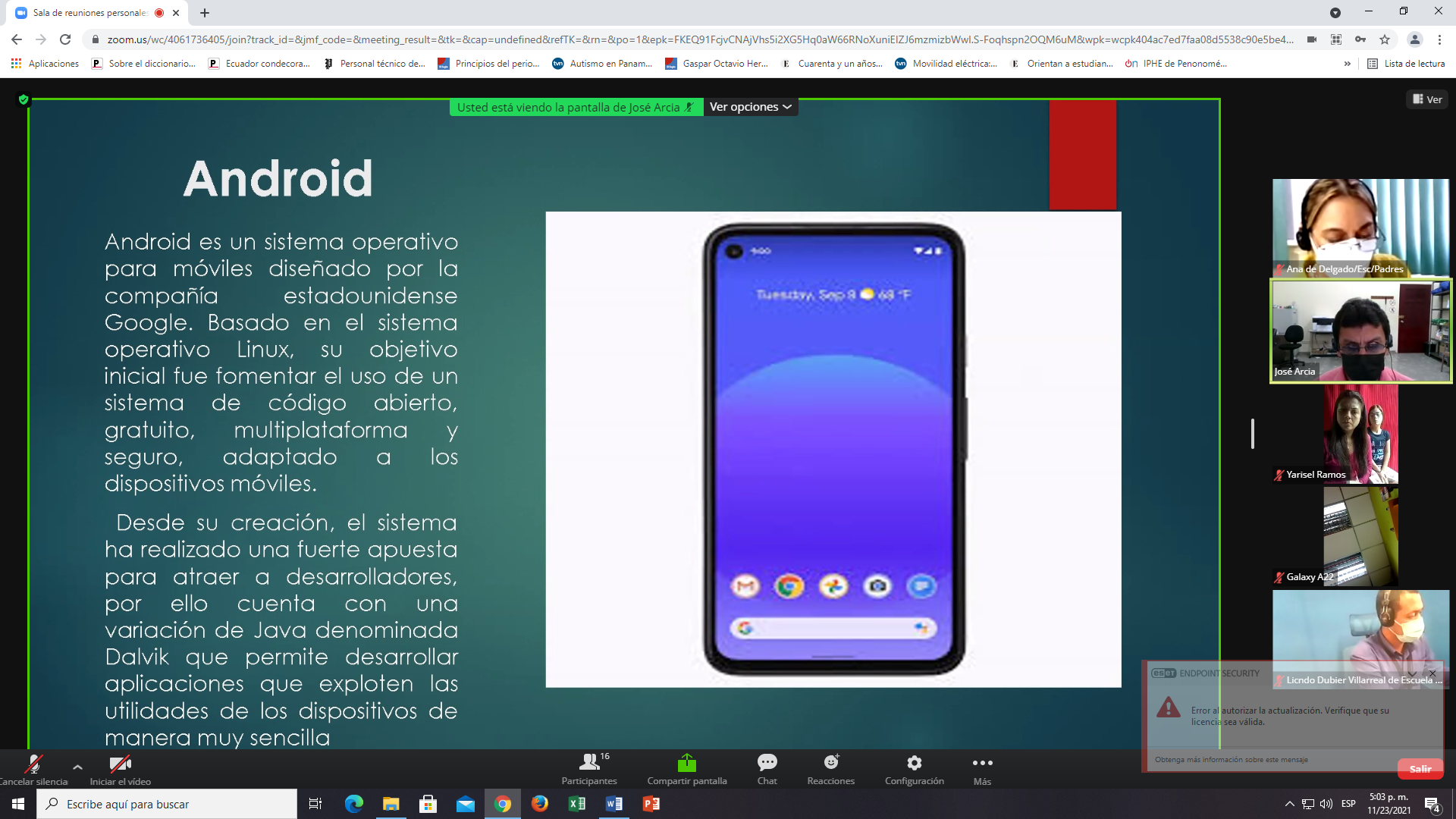Open 'Principios del perio' bookmark
The height and width of the screenshot is (819, 1456).
489,64
